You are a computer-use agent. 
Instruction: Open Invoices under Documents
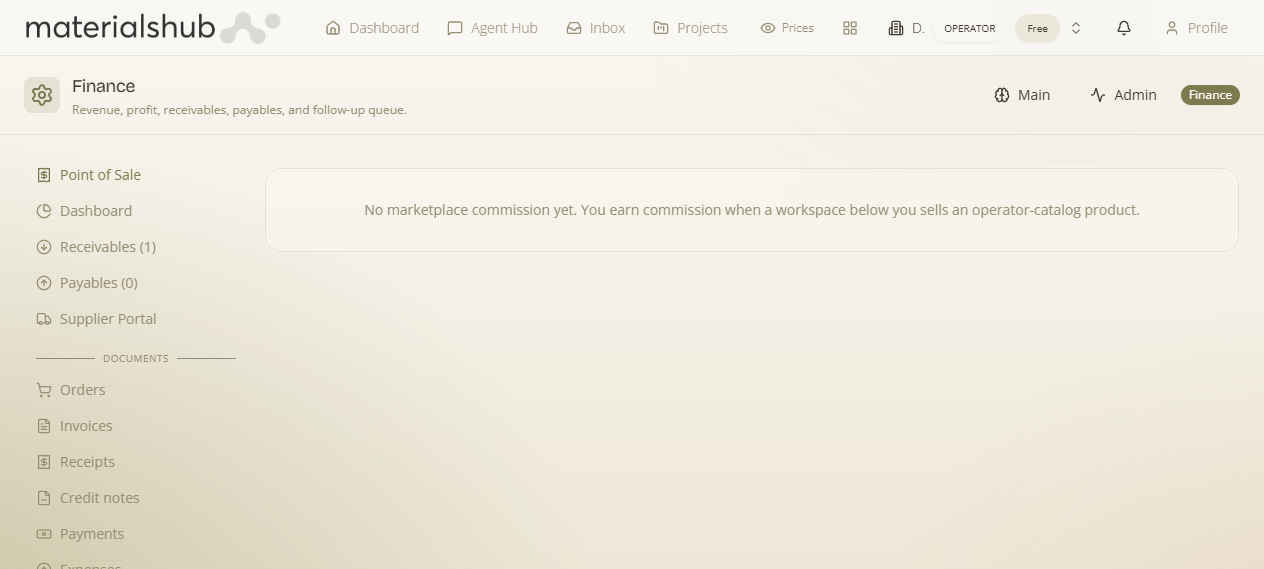point(86,426)
